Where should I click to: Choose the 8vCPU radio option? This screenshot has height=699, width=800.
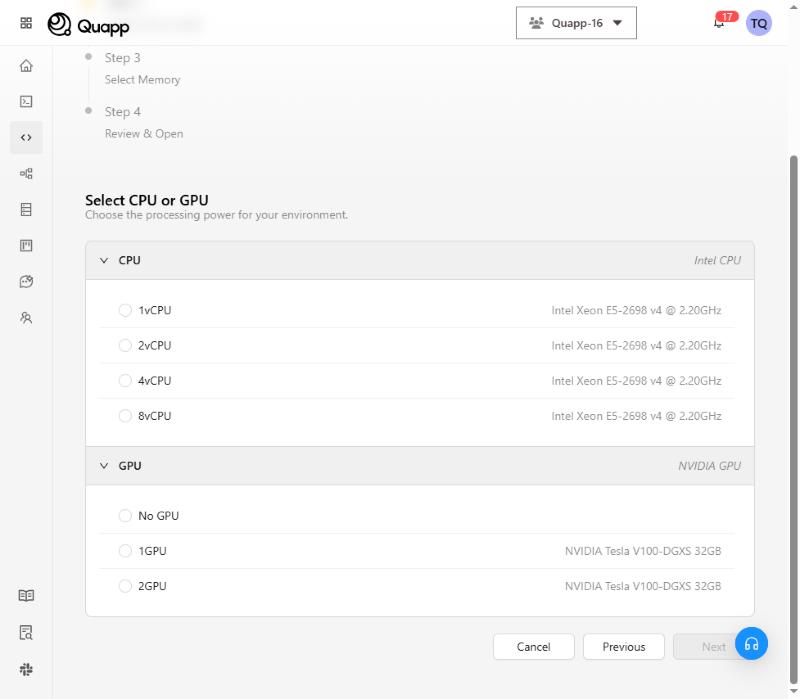point(125,416)
